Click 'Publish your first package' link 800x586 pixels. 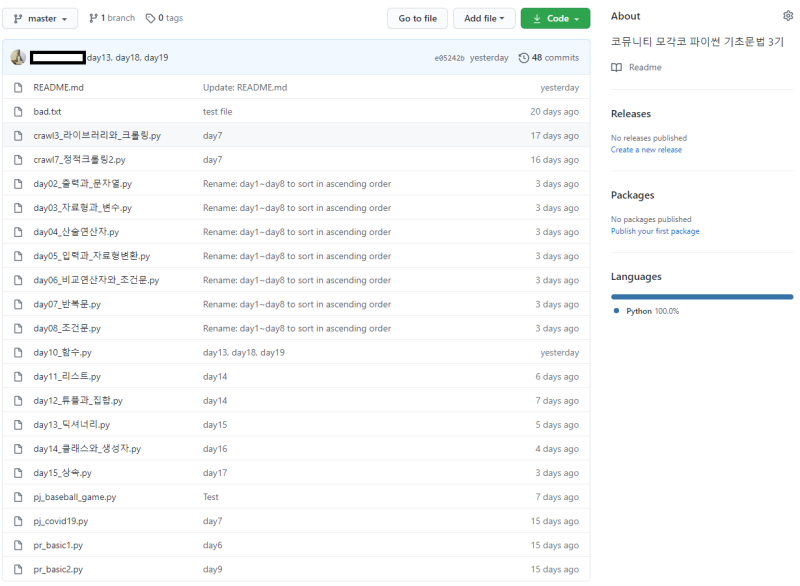pyautogui.click(x=655, y=231)
